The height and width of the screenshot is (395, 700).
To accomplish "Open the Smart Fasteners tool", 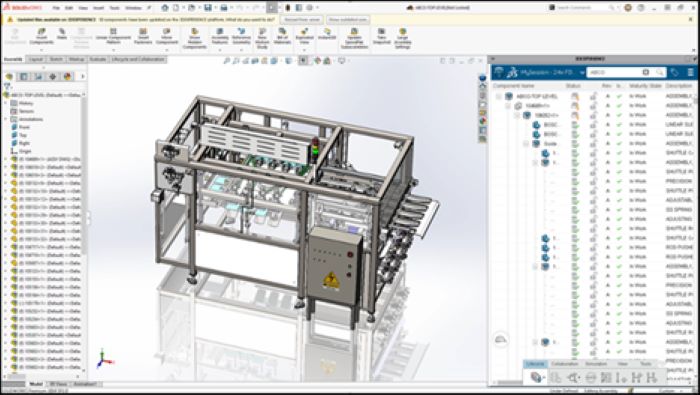I will (143, 36).
